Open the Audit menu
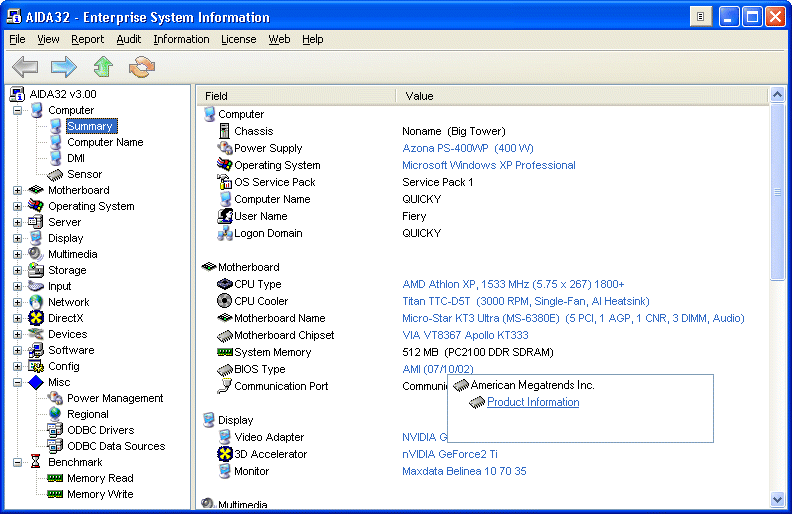The image size is (792, 514). click(129, 39)
